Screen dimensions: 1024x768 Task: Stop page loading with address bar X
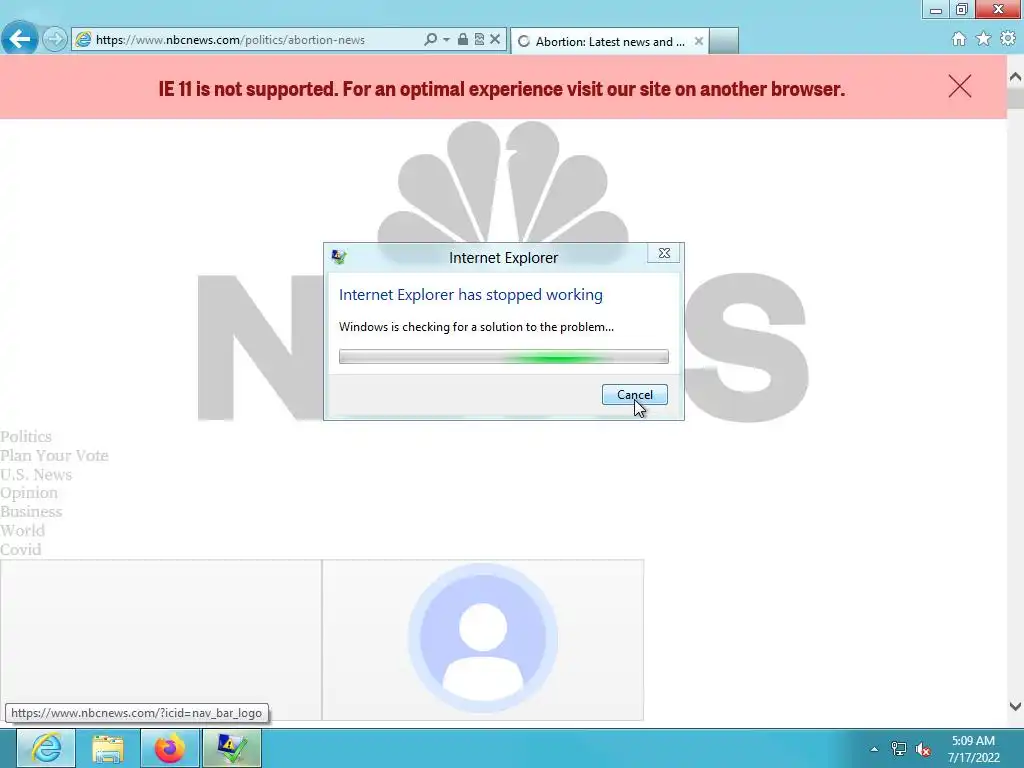click(x=495, y=39)
